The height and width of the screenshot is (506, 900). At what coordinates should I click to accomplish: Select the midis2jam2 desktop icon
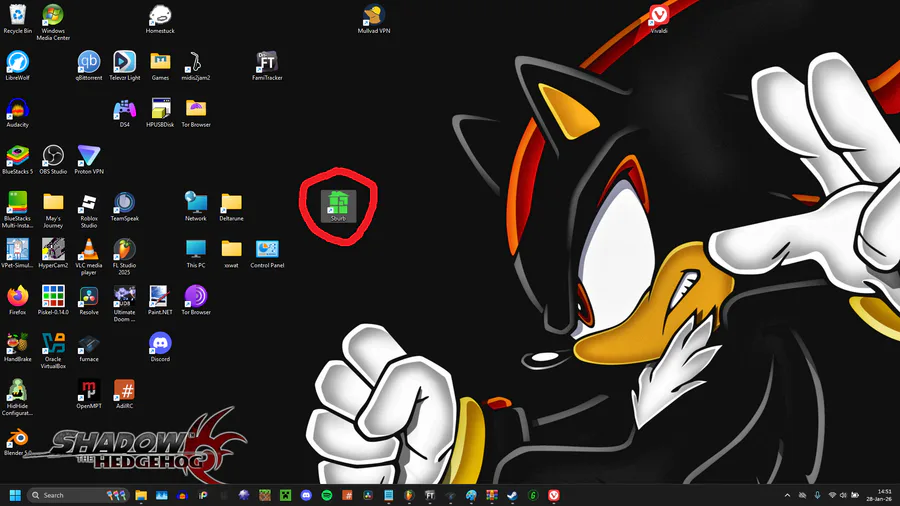click(196, 66)
